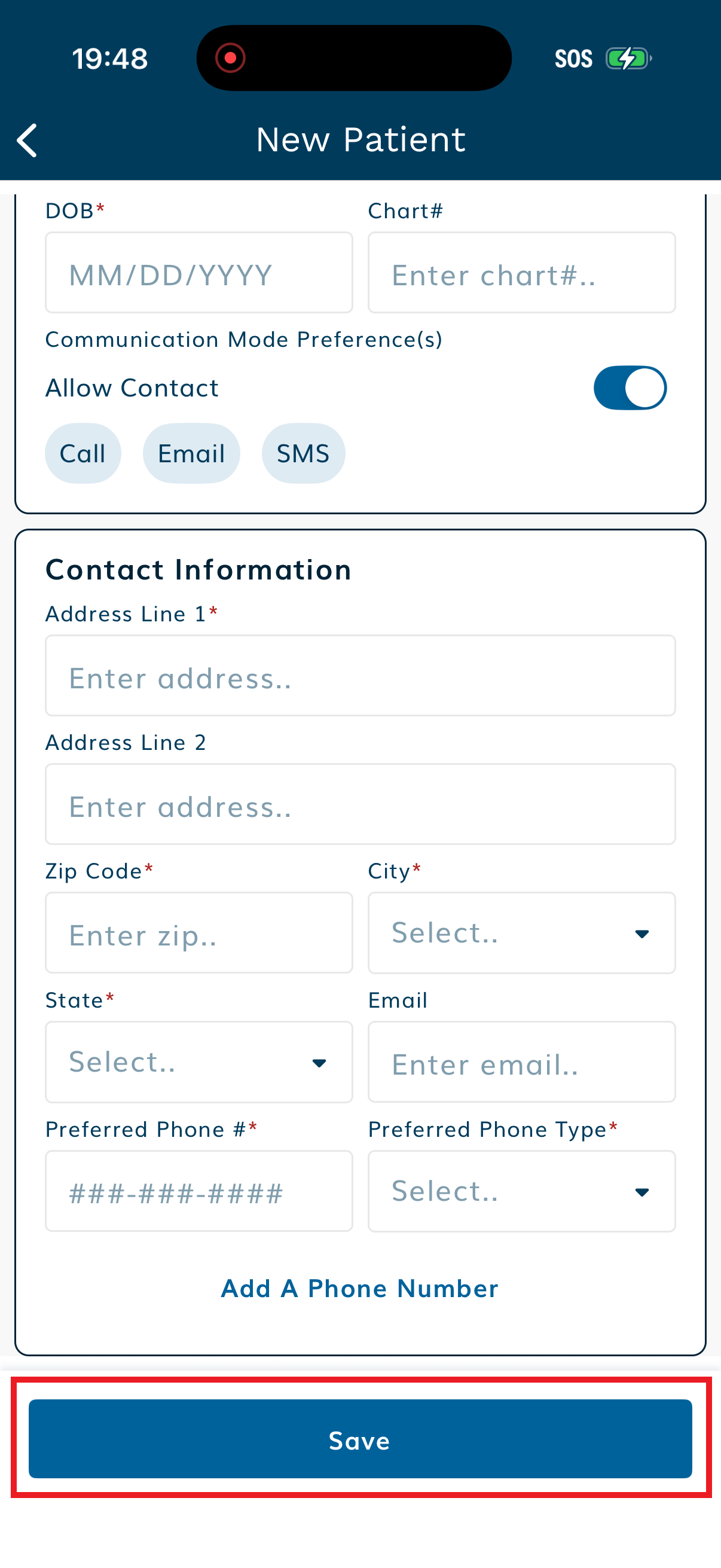This screenshot has width=721, height=1568.
Task: Focus the Address Line 1 field
Action: 360,676
